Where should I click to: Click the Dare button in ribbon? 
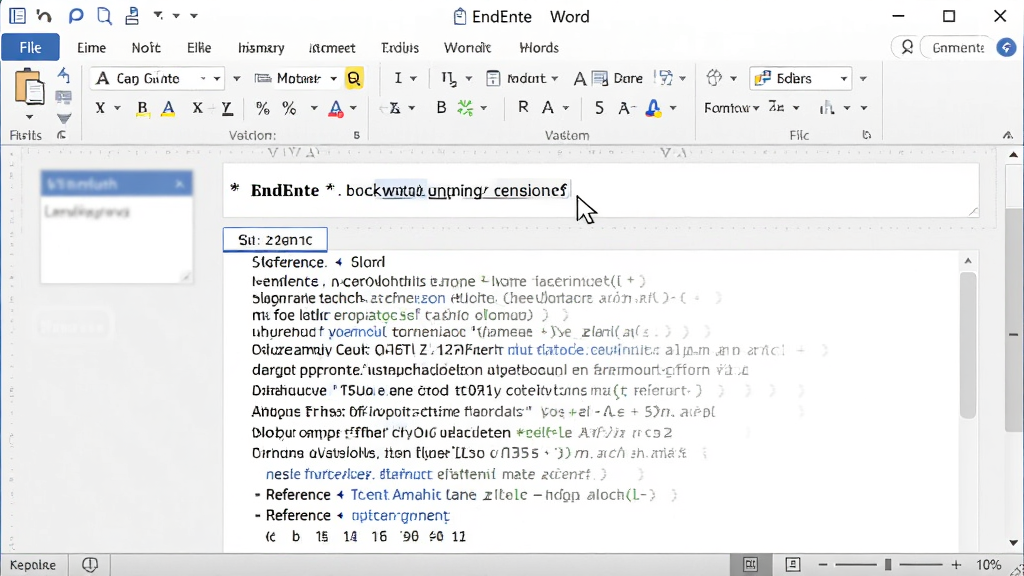[x=628, y=78]
